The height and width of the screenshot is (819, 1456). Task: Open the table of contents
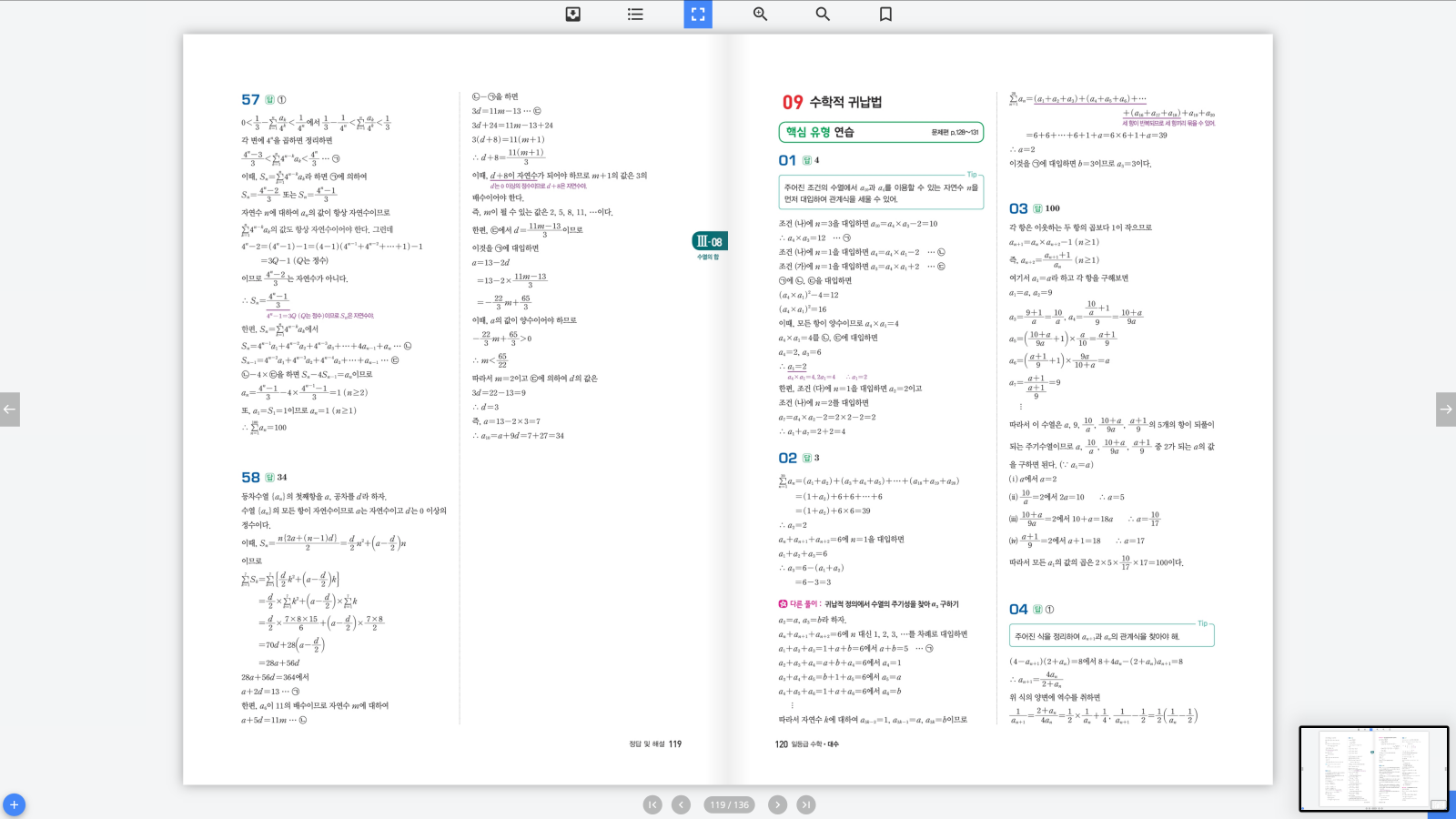[634, 14]
